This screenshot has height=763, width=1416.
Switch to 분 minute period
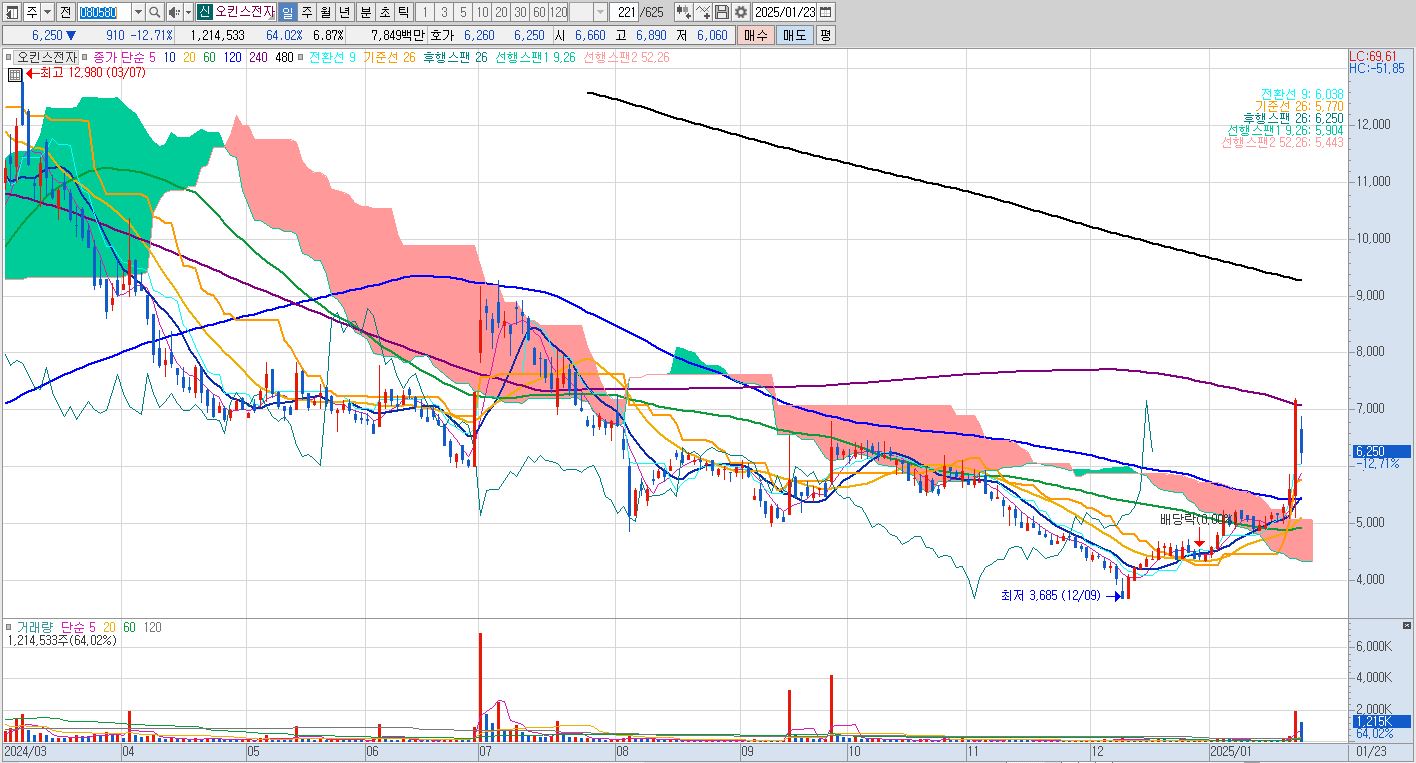tap(365, 12)
